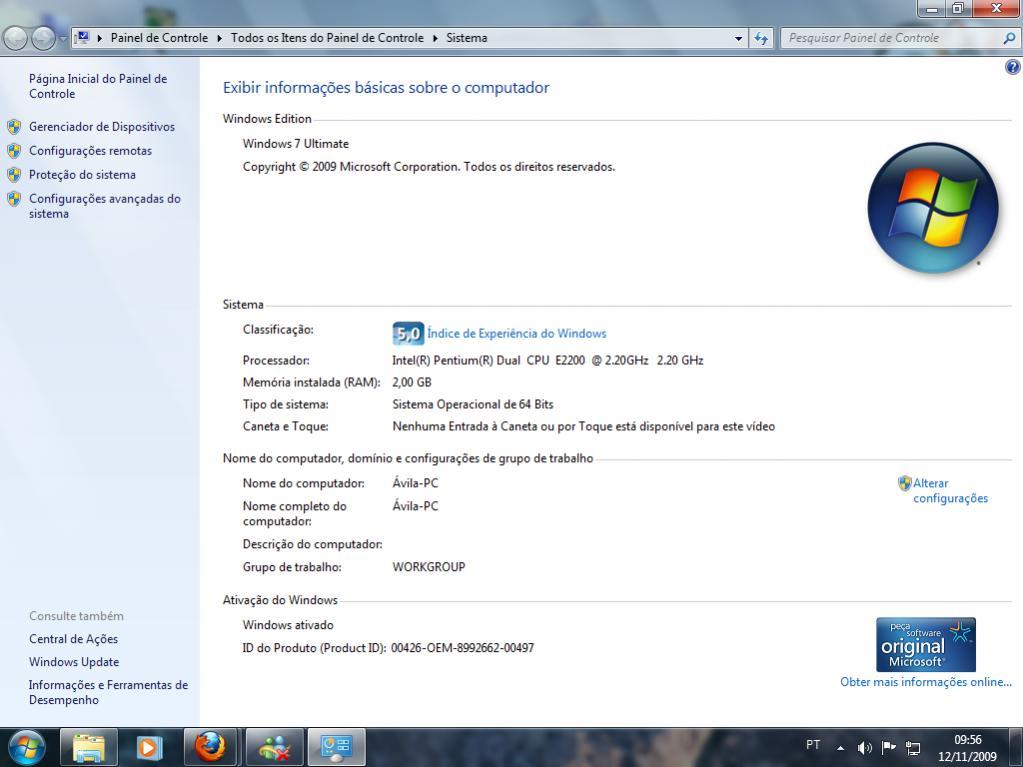Click shield icon beside Configurações avançadas do sistema

click(14, 199)
